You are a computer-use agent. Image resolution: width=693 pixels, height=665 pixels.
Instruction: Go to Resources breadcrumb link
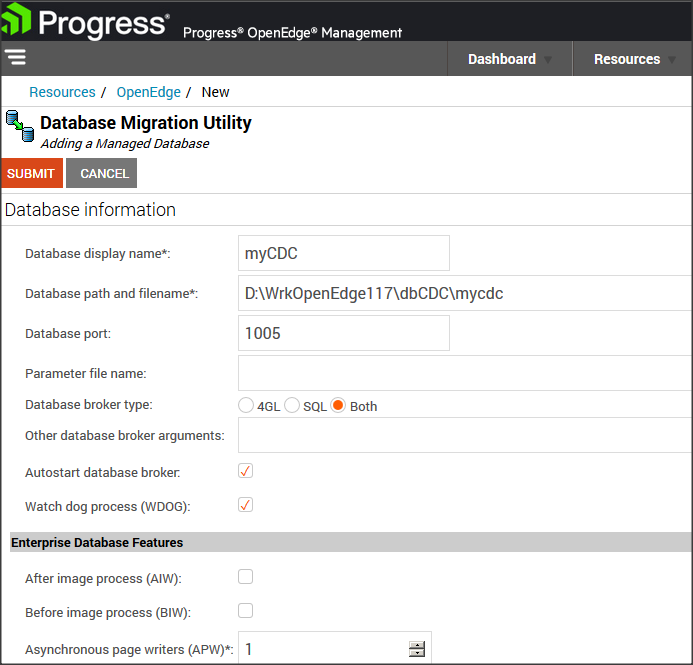pyautogui.click(x=62, y=92)
